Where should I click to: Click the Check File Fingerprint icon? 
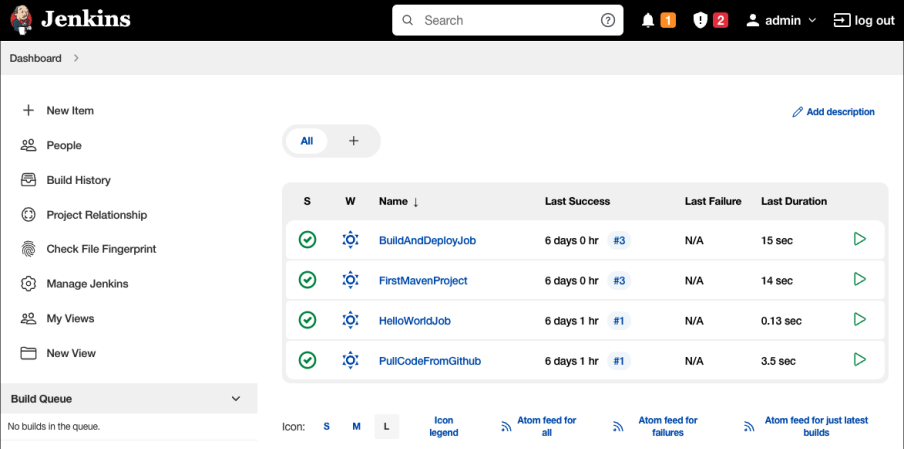click(x=28, y=249)
